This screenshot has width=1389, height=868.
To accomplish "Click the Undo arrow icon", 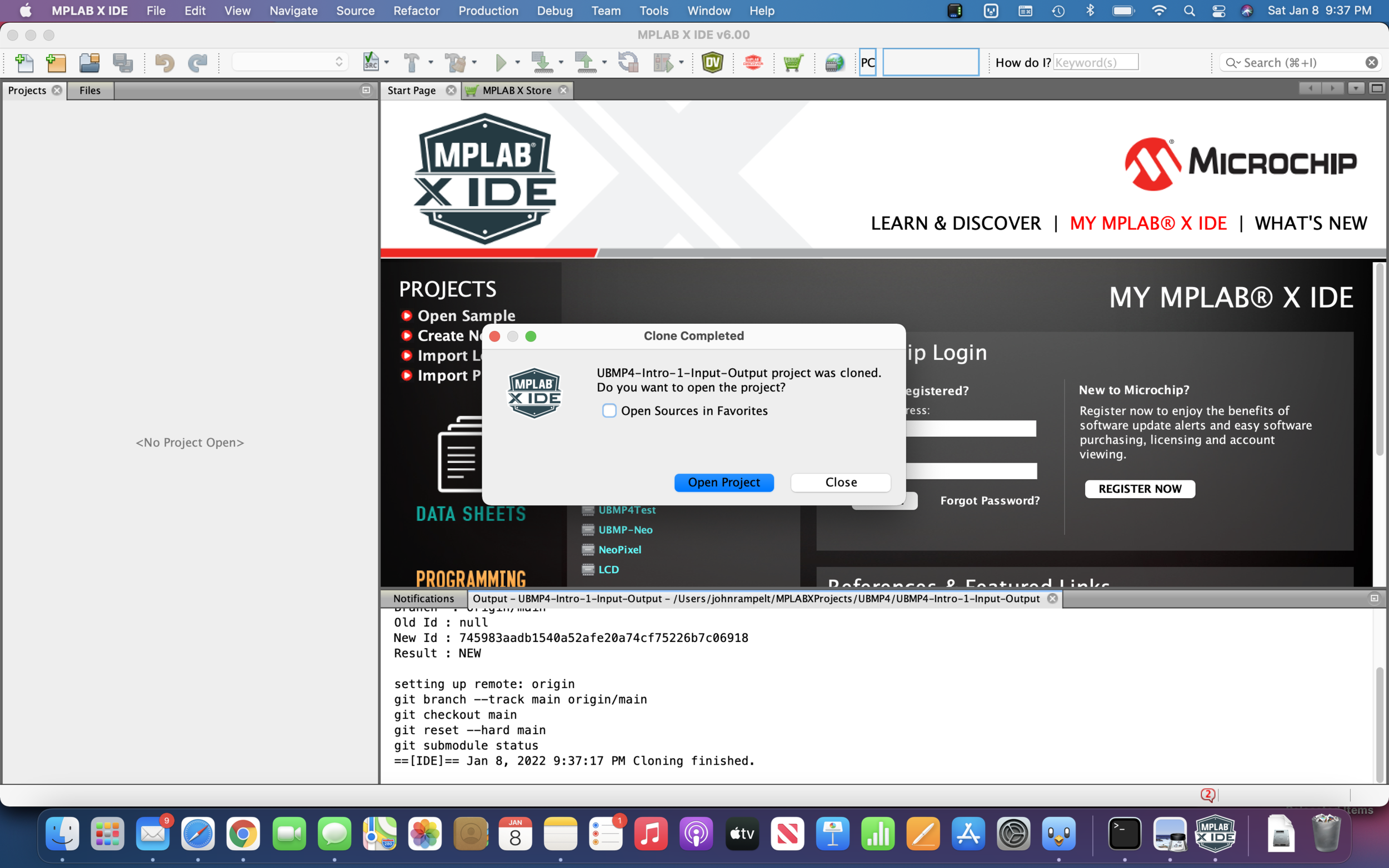I will pos(166,63).
